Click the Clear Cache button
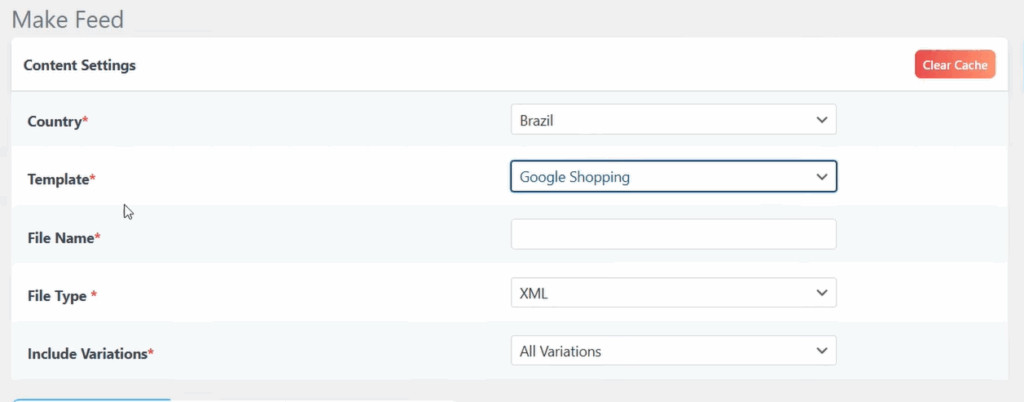This screenshot has width=1024, height=402. click(x=954, y=65)
